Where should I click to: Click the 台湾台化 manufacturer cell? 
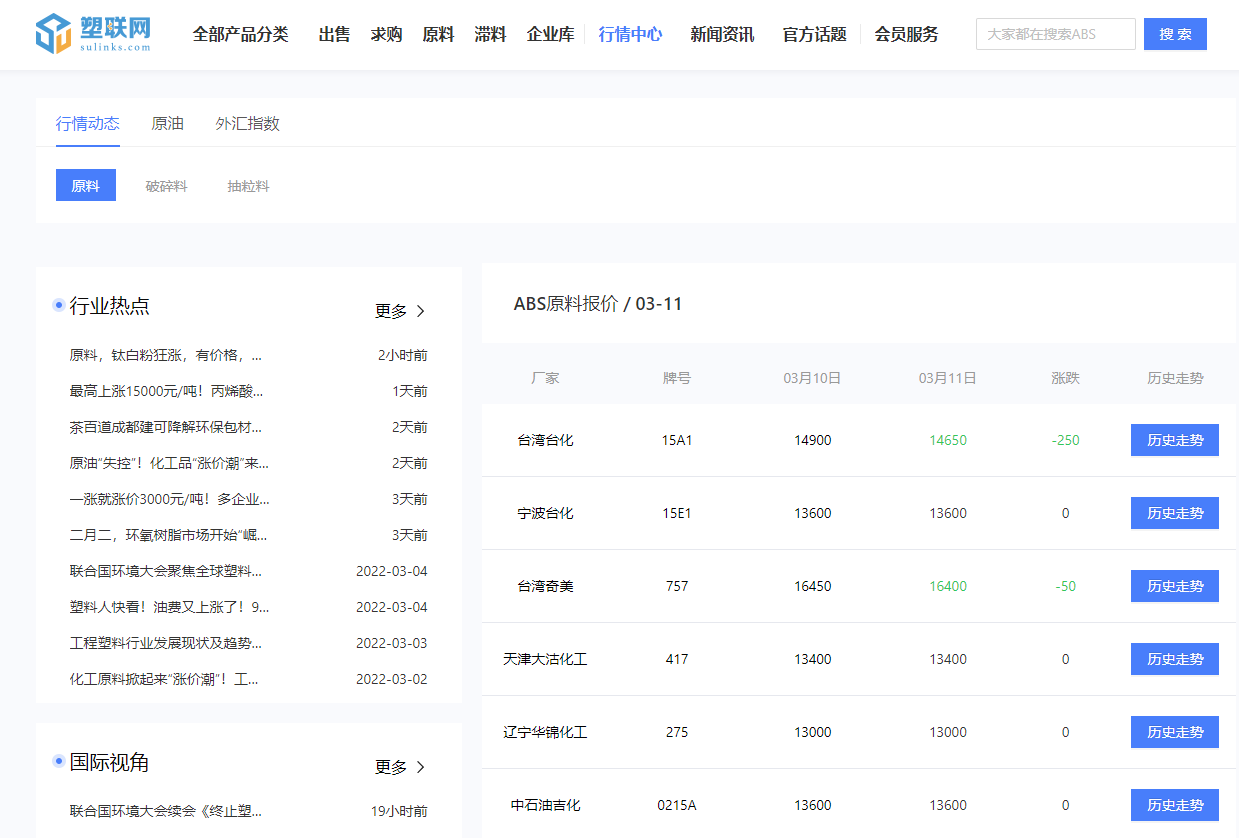coord(545,440)
